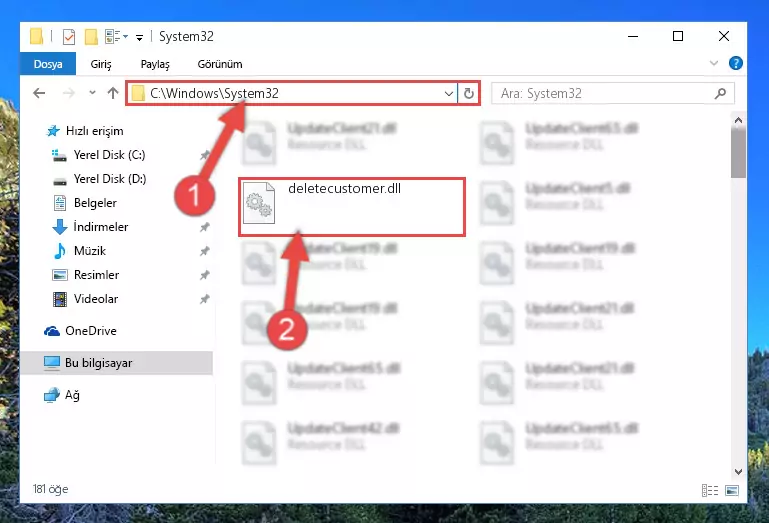Image resolution: width=769 pixels, height=523 pixels.
Task: Click the vertical scrollbar thumb
Action: pos(738,153)
